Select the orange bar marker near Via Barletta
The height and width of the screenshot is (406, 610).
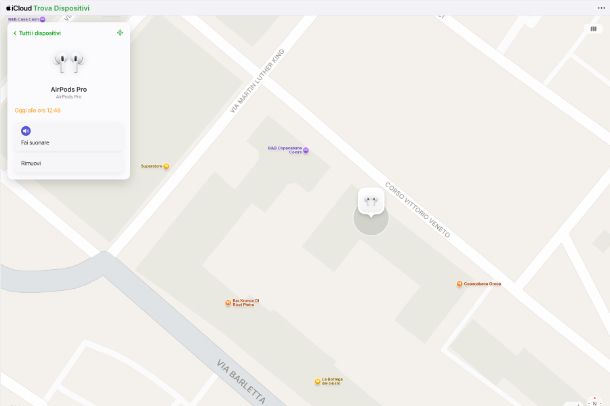click(228, 303)
